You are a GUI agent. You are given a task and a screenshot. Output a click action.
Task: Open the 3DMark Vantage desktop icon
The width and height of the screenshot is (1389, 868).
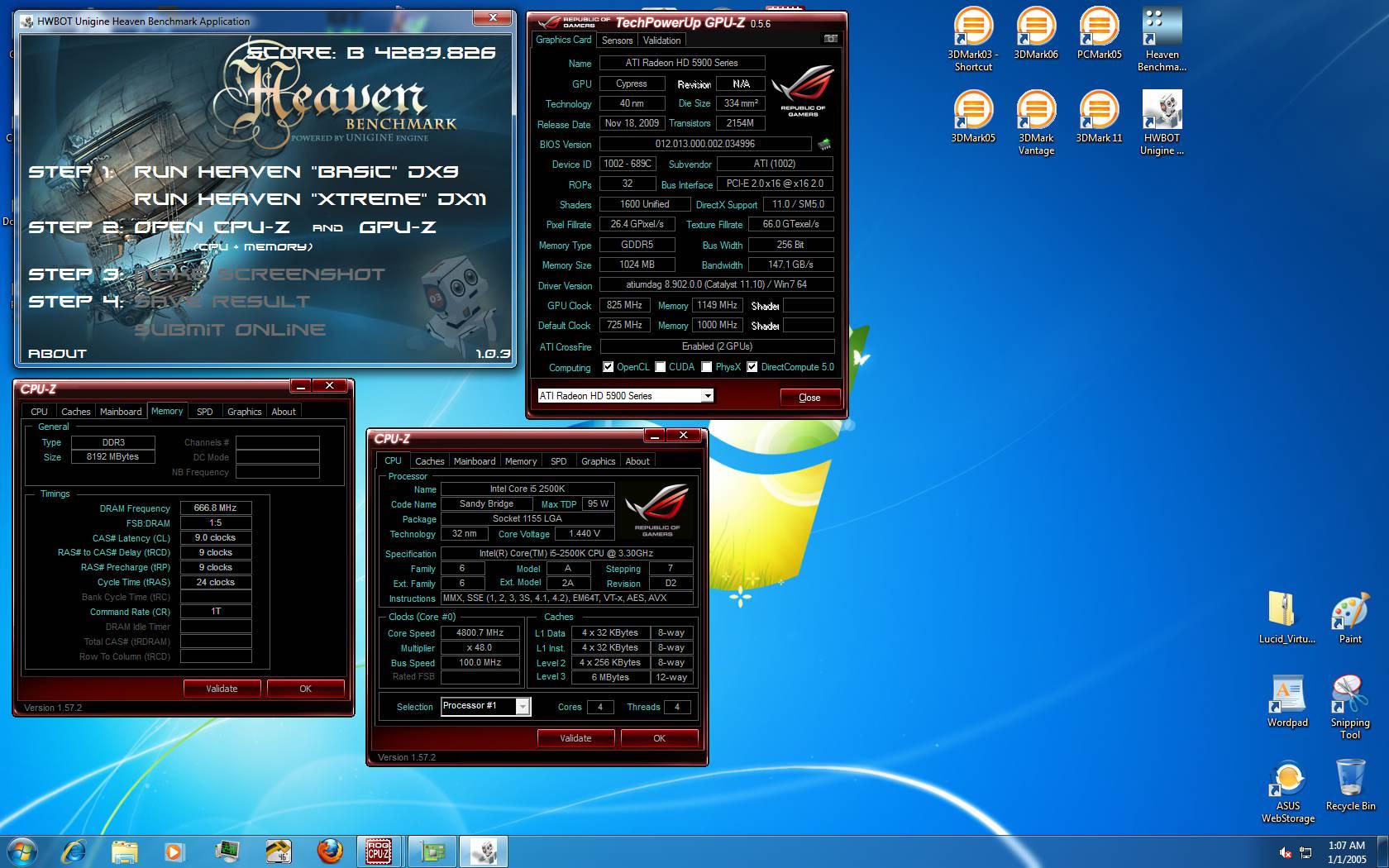click(x=1036, y=122)
